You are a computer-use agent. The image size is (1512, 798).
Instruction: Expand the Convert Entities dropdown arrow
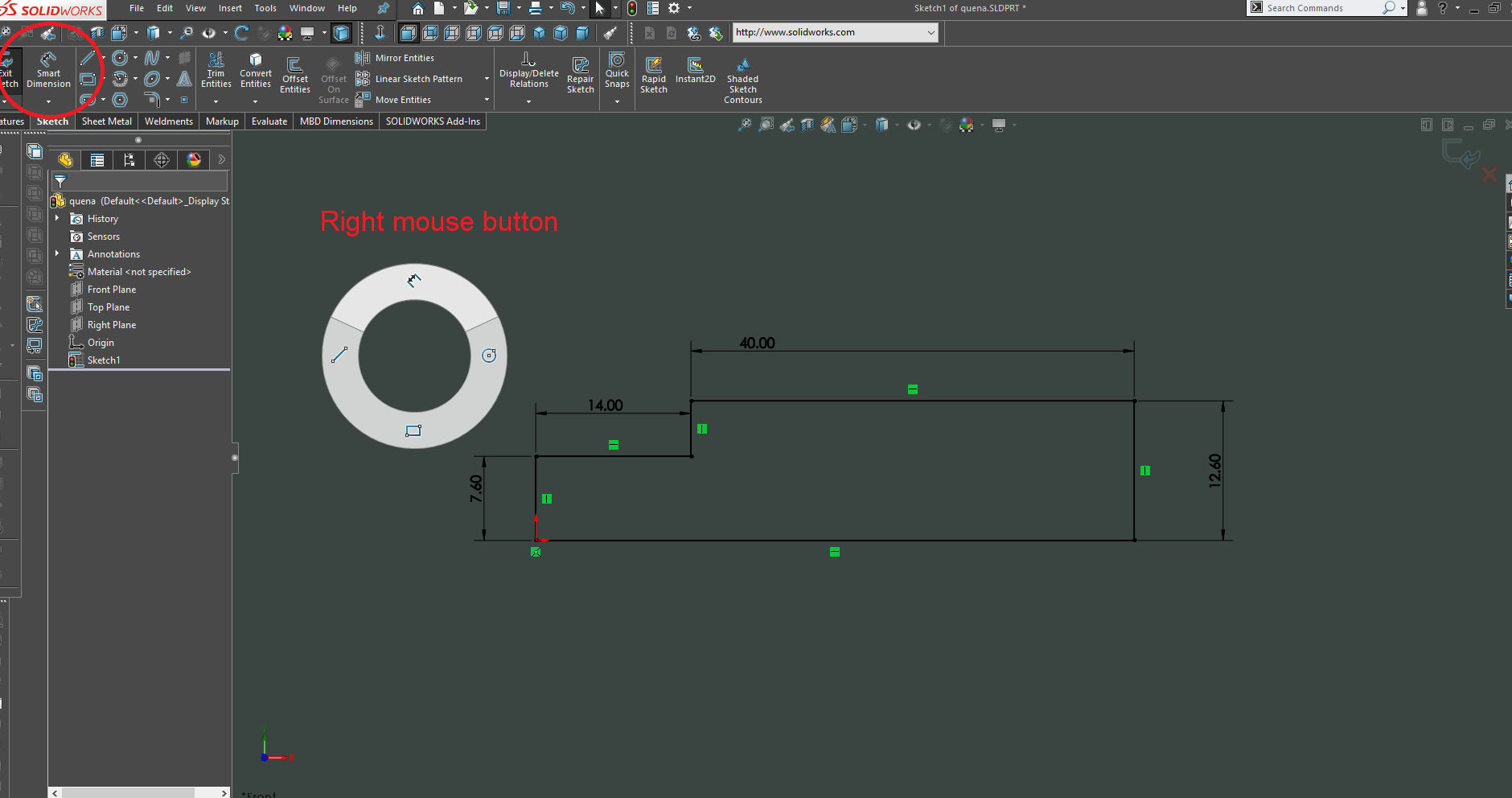(255, 101)
